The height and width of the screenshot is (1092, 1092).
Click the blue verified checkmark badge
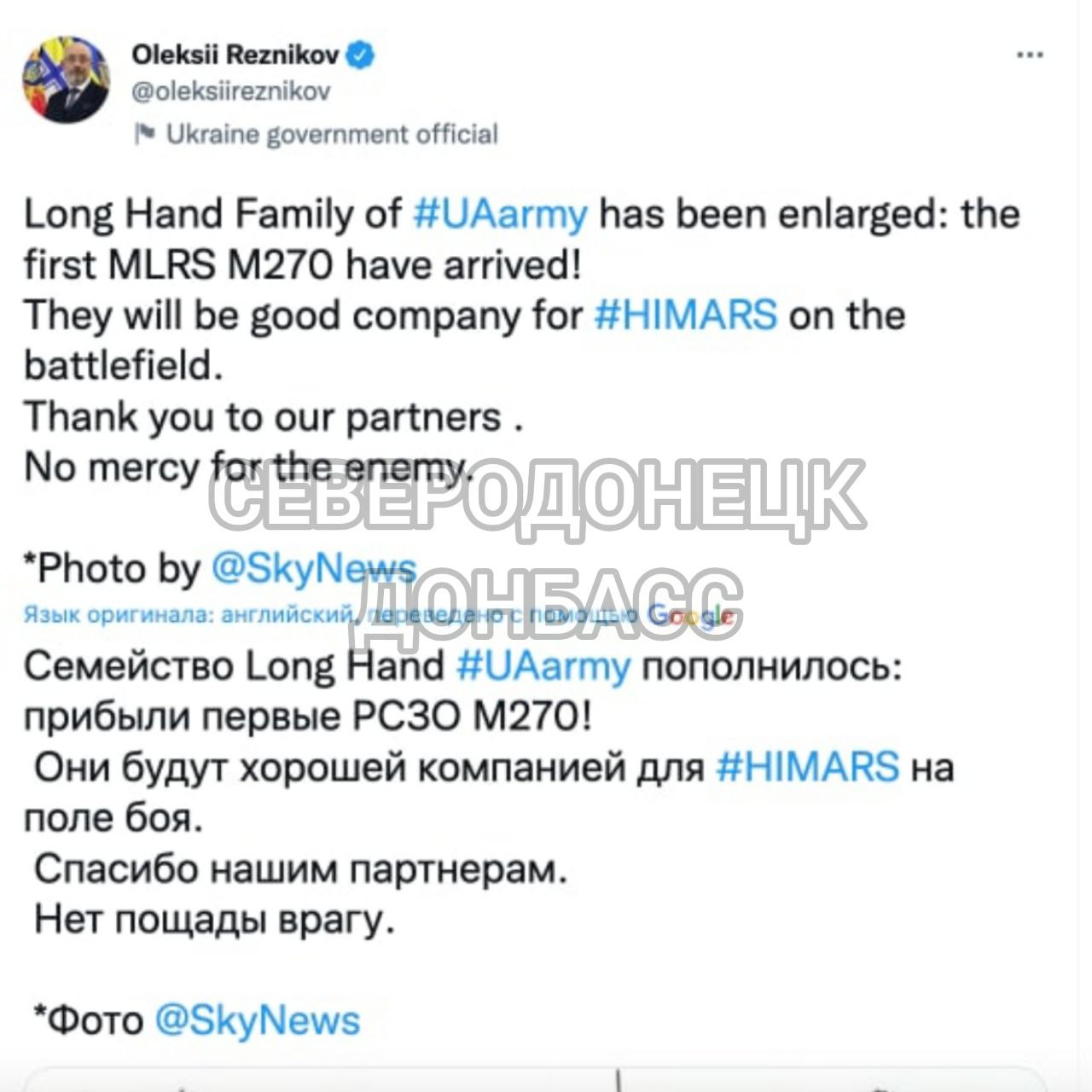[361, 55]
